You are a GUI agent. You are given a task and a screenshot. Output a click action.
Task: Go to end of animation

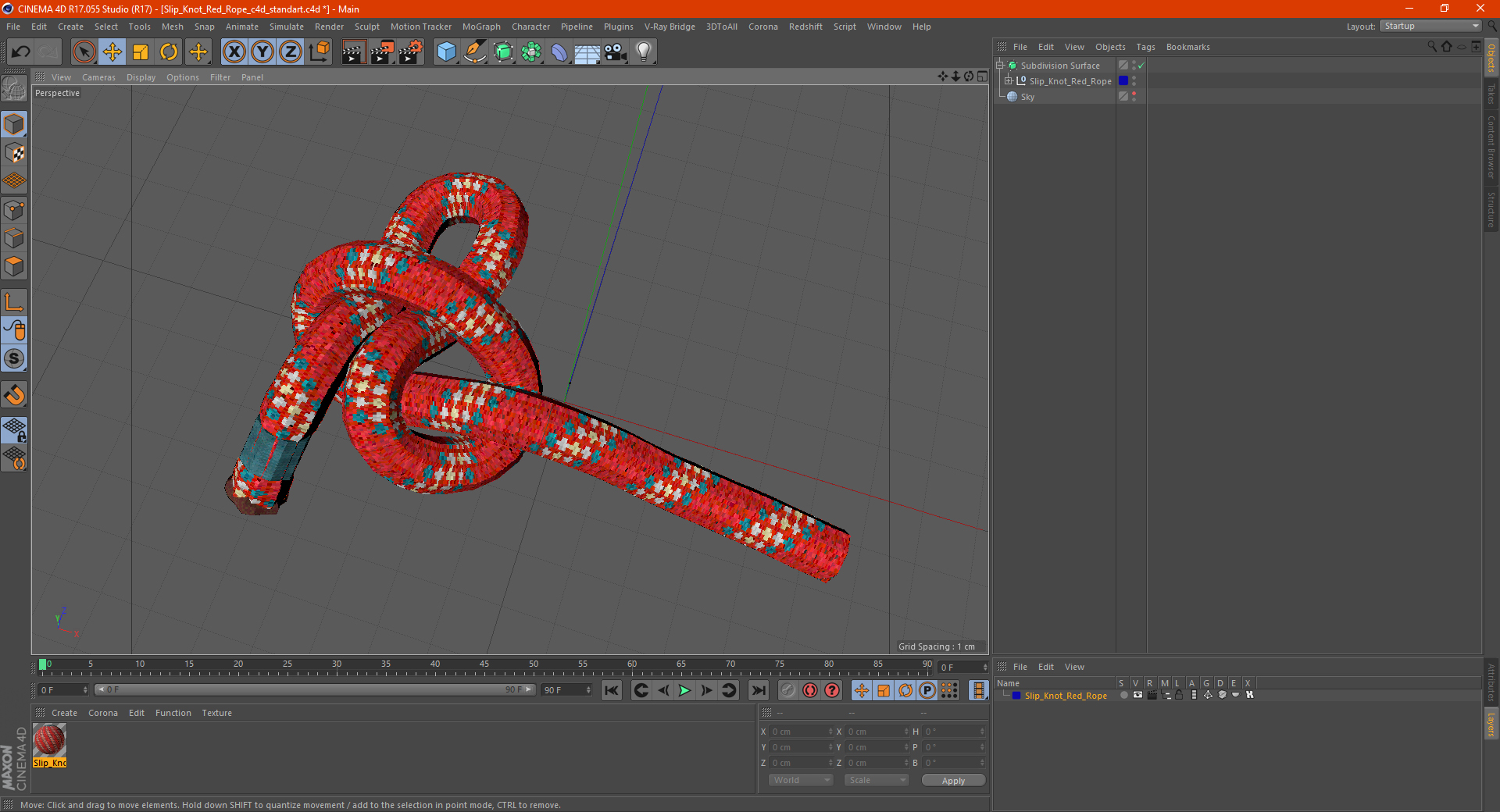tap(758, 690)
